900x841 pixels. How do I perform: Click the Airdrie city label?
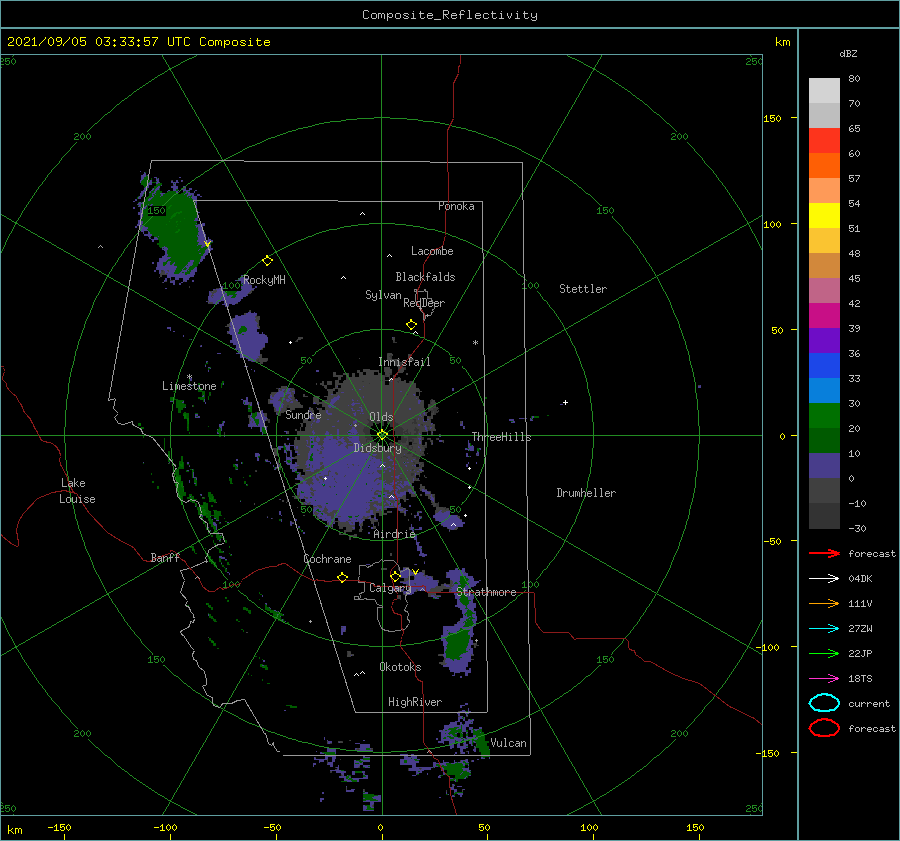pos(394,534)
